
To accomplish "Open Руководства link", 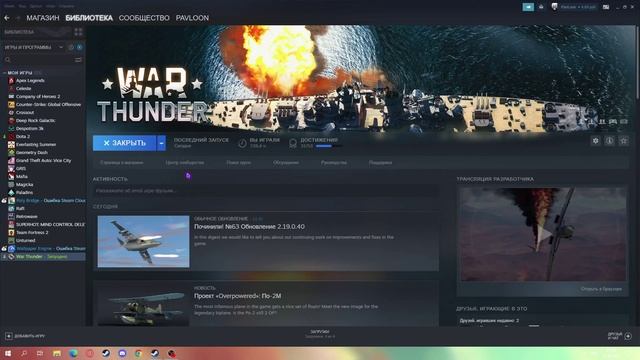I will (x=334, y=162).
